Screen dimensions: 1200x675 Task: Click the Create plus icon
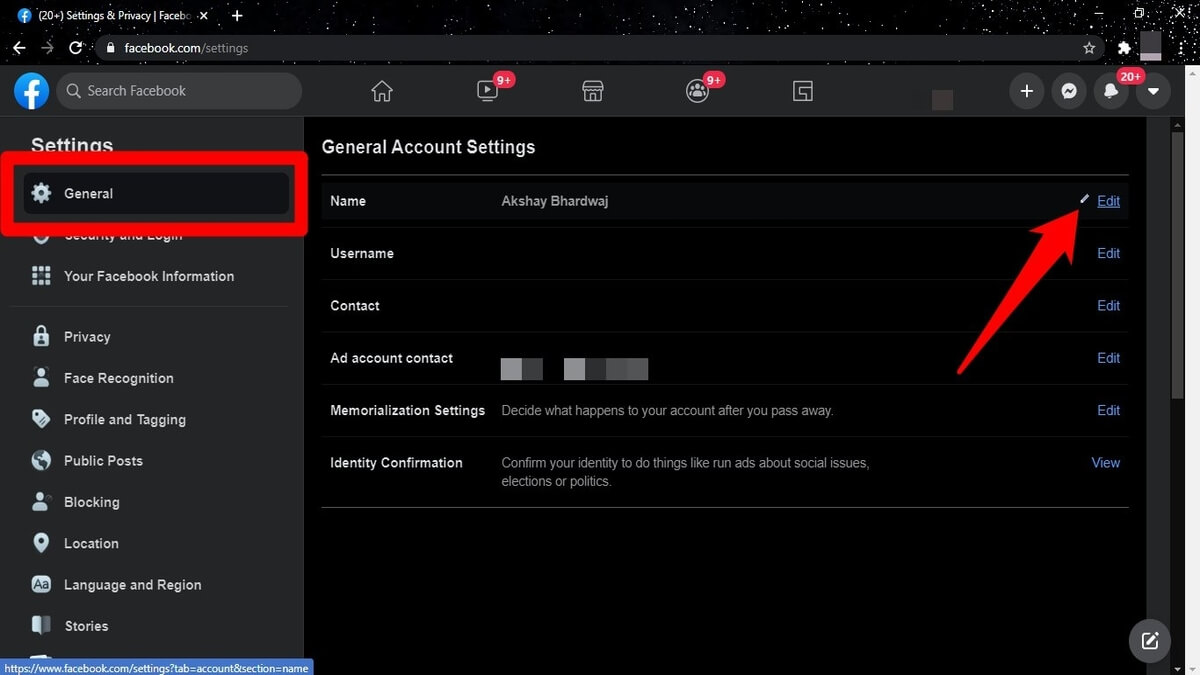pyautogui.click(x=1026, y=91)
